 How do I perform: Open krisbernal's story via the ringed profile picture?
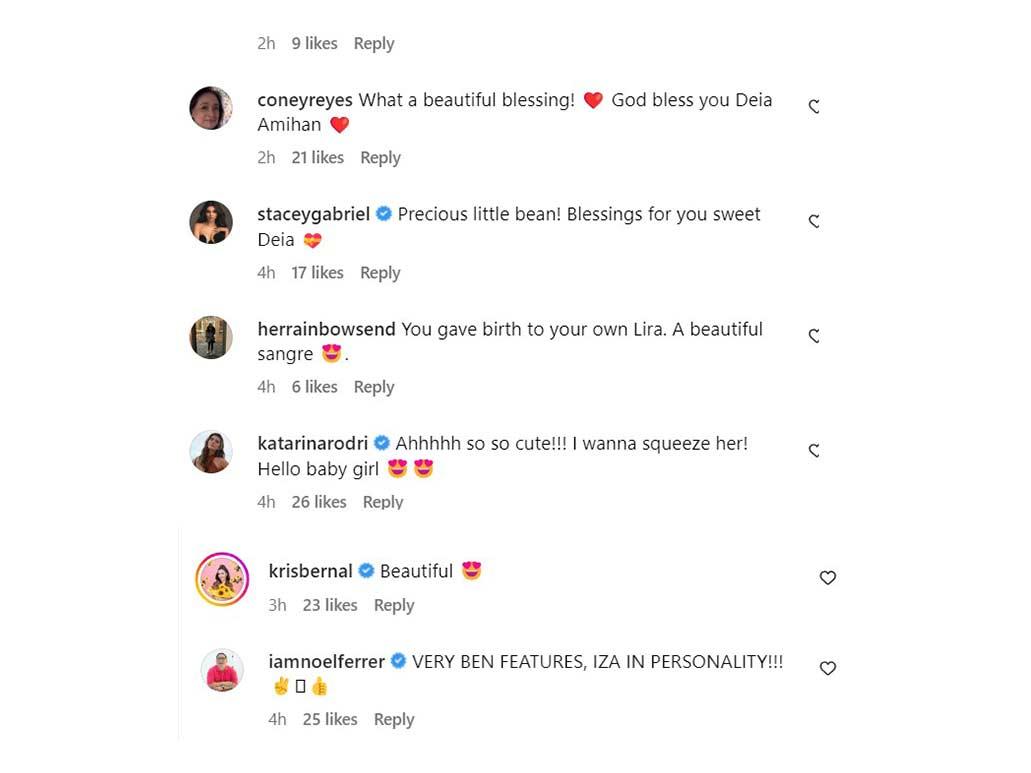tap(221, 578)
